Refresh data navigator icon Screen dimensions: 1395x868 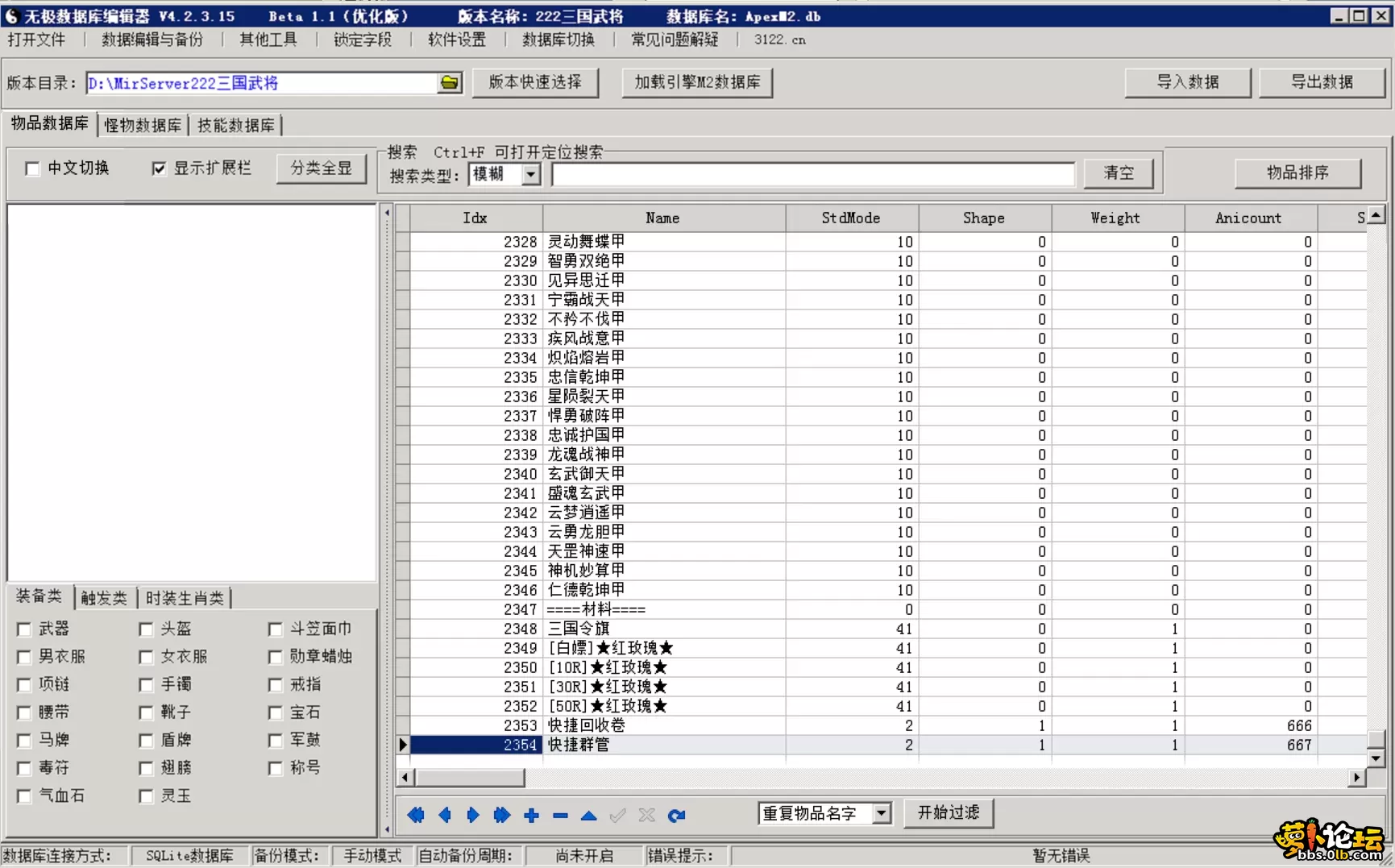[x=676, y=815]
